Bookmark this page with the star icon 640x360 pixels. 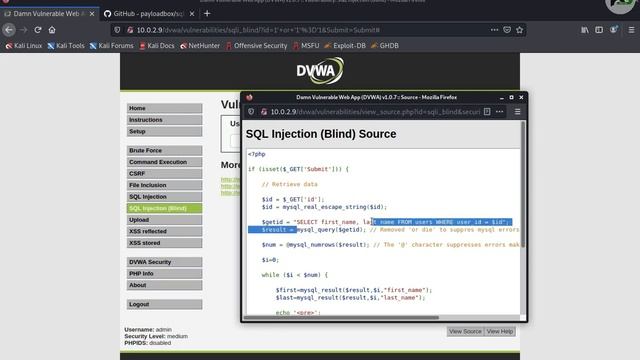520,30
